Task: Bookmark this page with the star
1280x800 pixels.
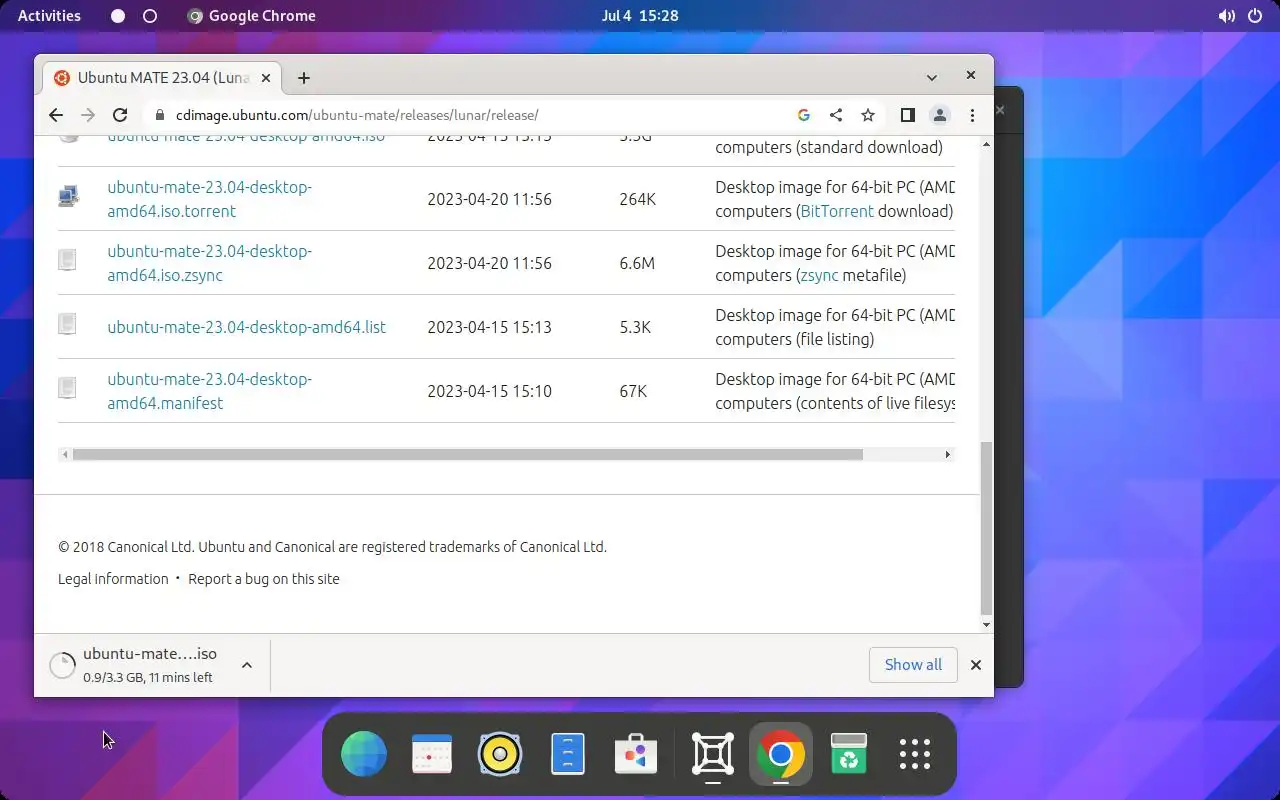Action: (868, 115)
